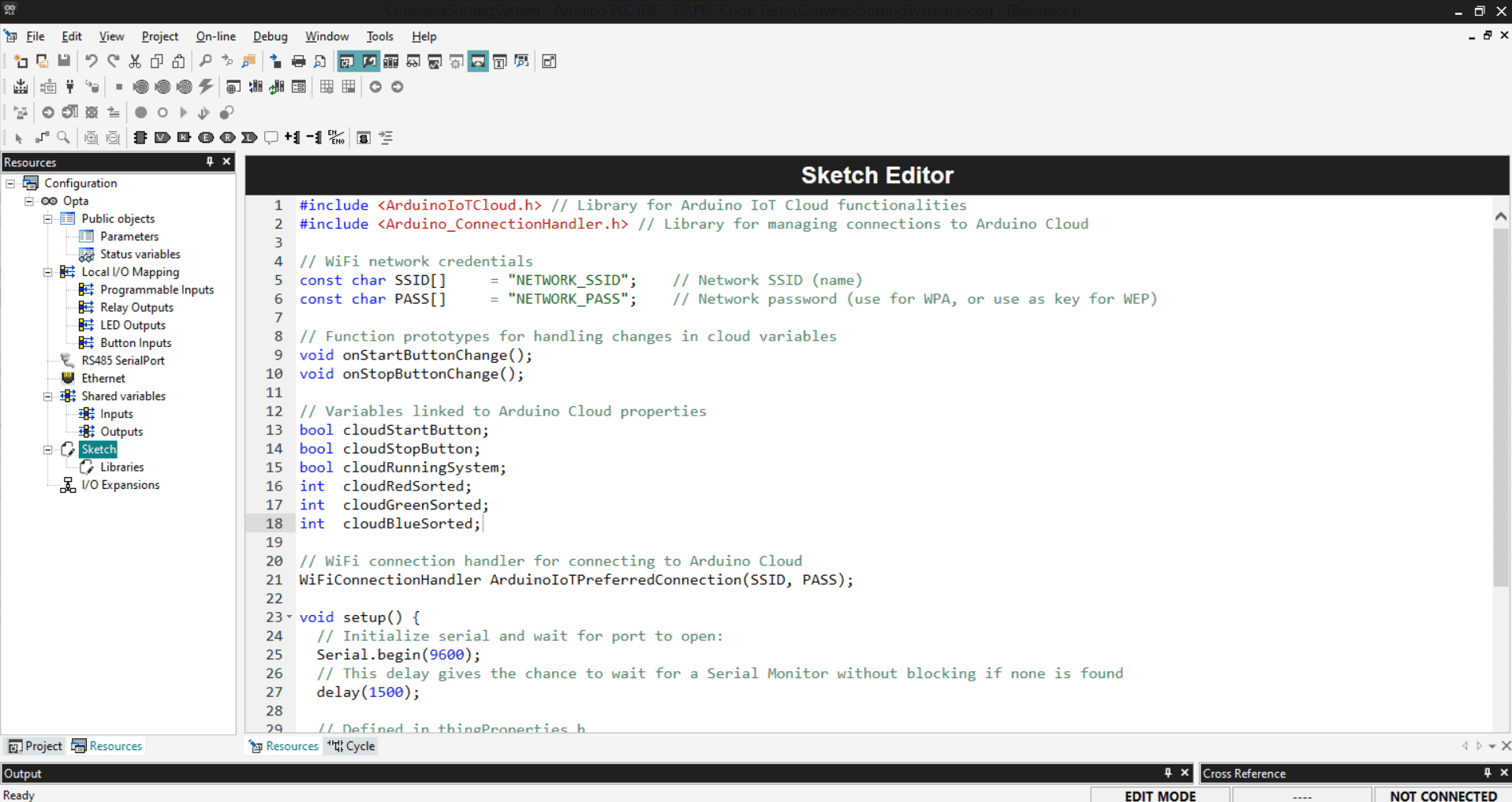The width and height of the screenshot is (1512, 802).
Task: Click the new comment speech bubble icon
Action: pyautogui.click(x=271, y=138)
